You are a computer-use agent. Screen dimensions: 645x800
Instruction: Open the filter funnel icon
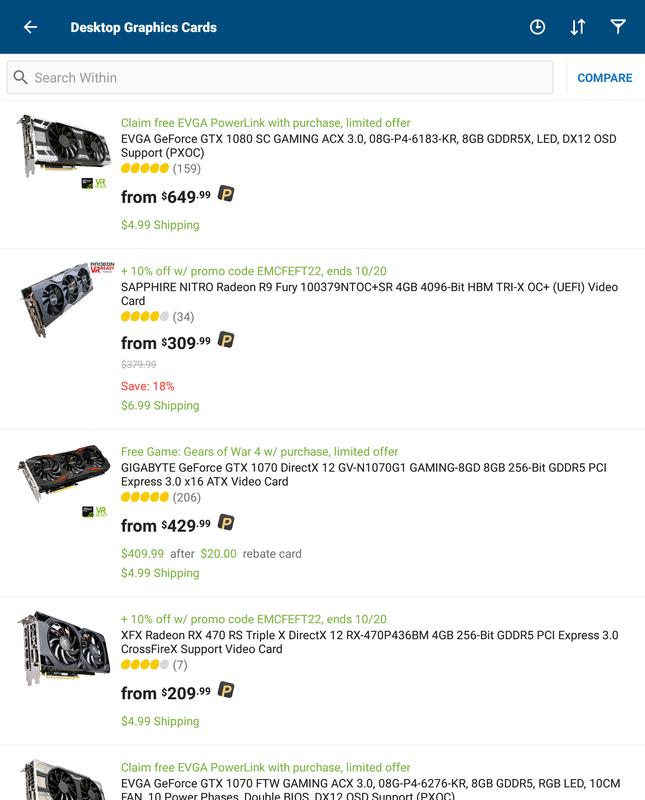coord(618,27)
